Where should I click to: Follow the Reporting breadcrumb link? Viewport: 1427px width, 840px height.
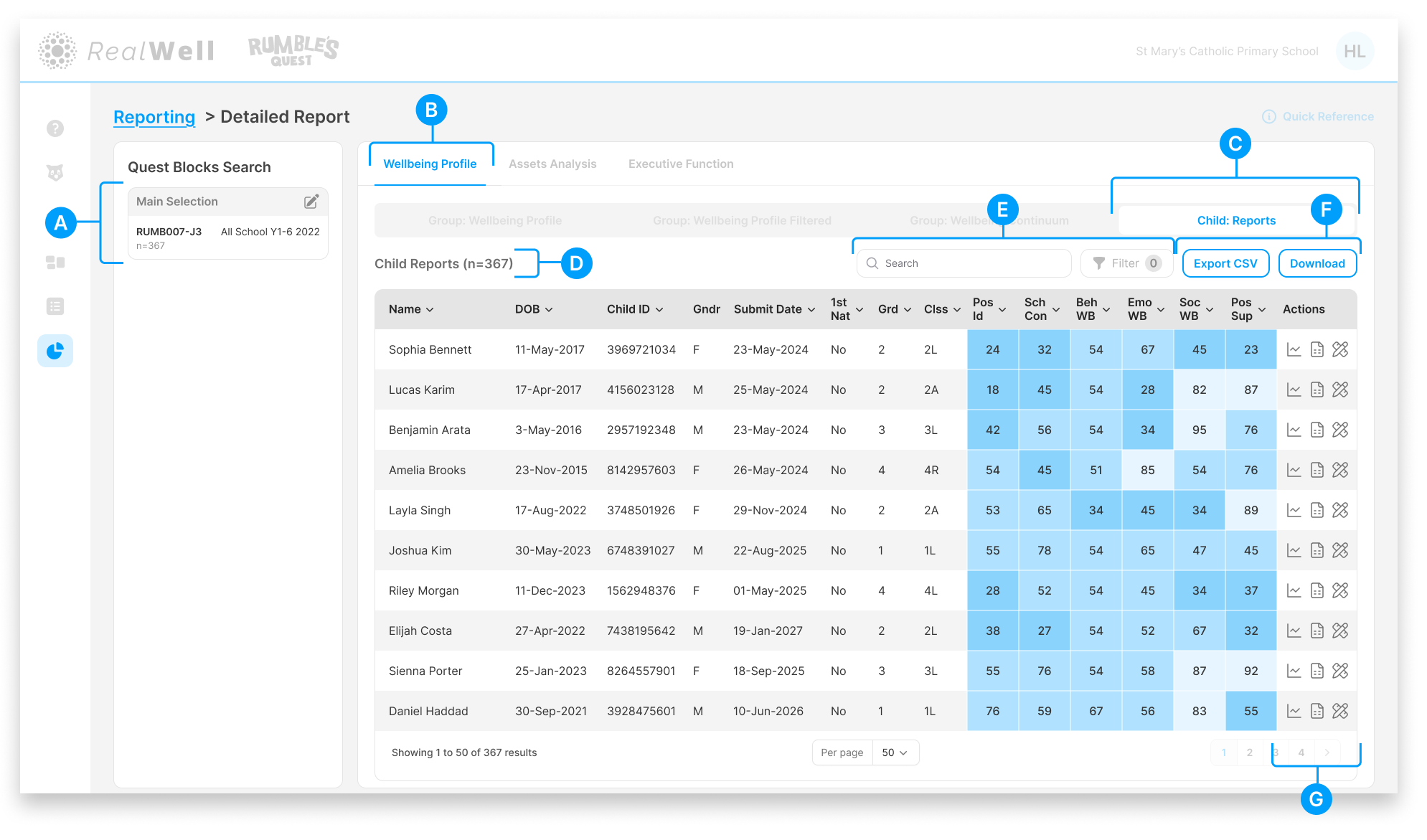[x=154, y=117]
